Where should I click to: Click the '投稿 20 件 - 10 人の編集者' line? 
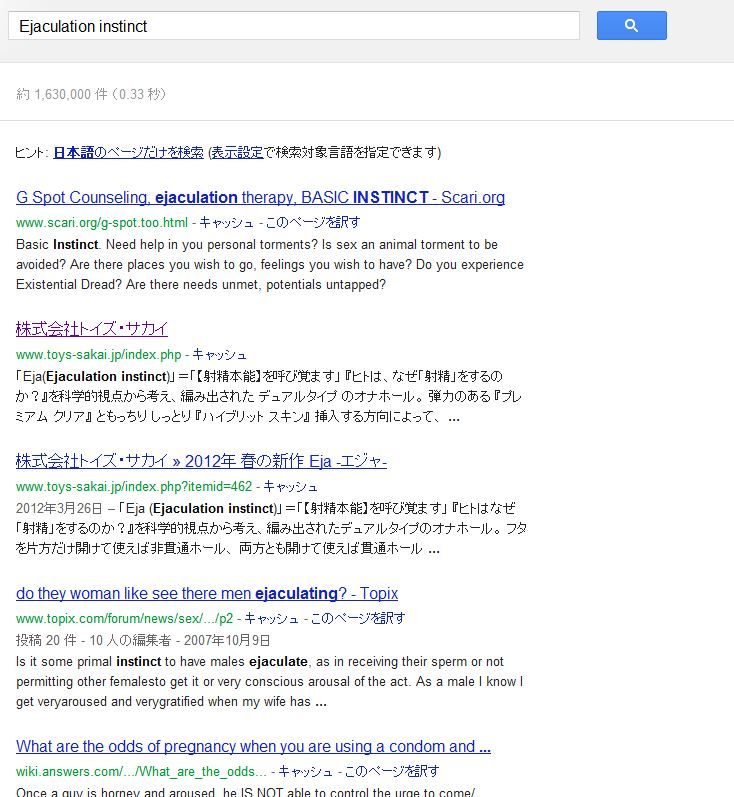click(93, 640)
